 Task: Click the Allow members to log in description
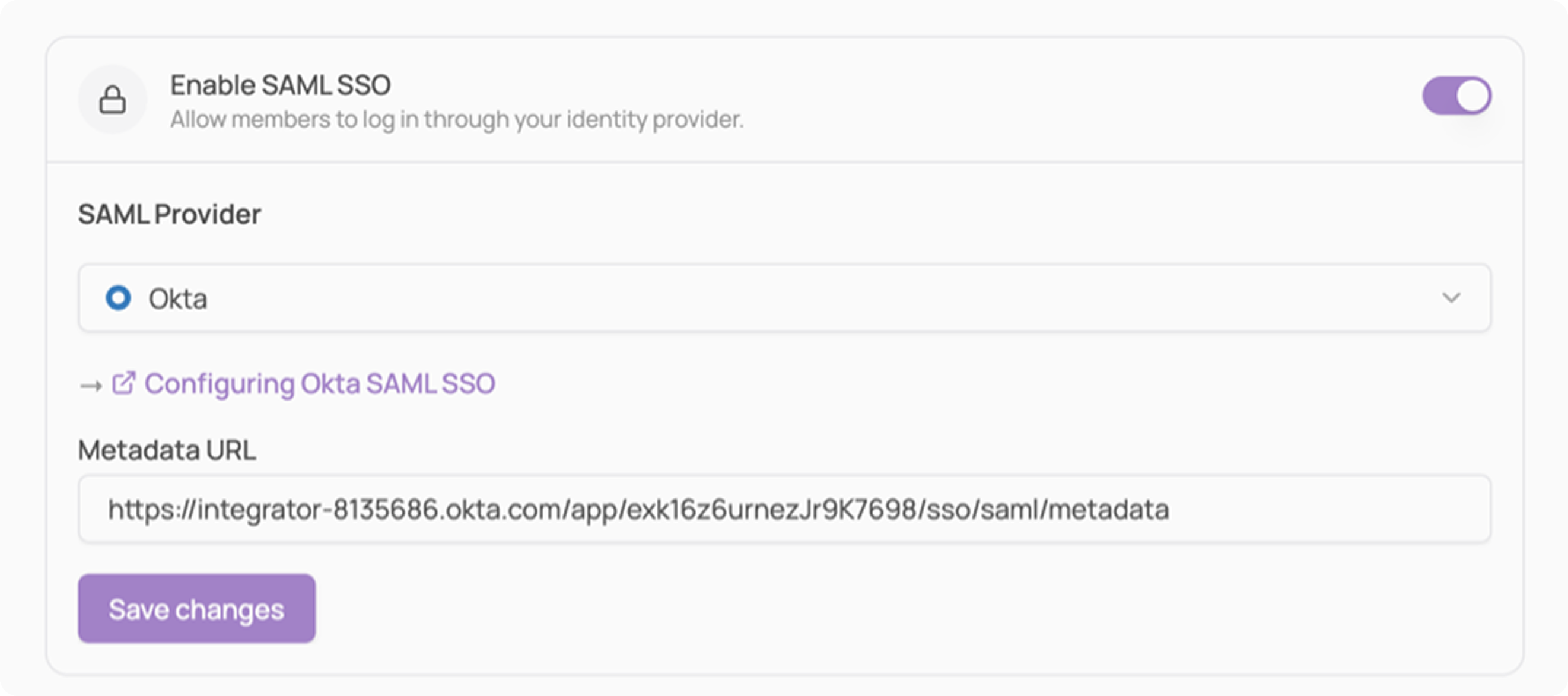pos(457,119)
